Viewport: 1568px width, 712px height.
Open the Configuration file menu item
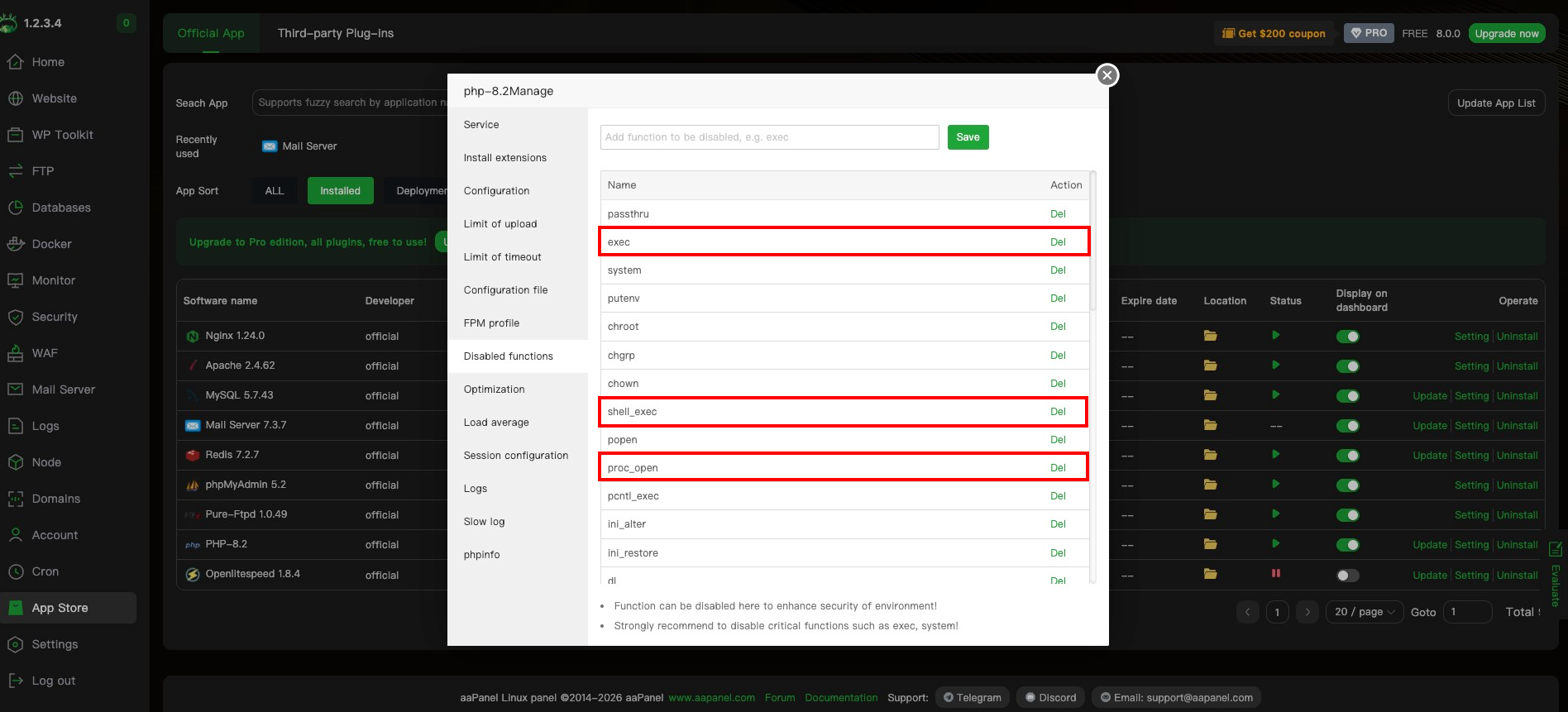click(505, 290)
